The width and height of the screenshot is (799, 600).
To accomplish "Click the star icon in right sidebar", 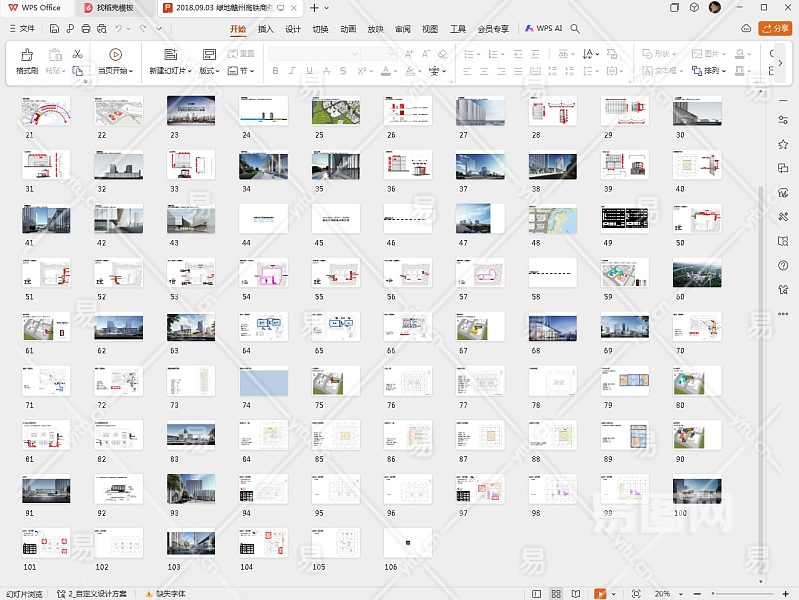I will (x=782, y=143).
